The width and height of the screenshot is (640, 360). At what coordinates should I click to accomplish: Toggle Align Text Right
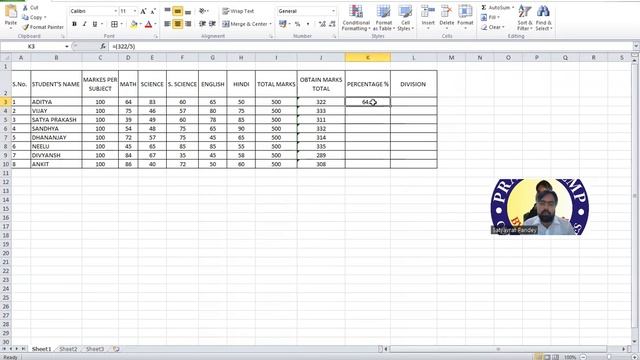pyautogui.click(x=188, y=24)
